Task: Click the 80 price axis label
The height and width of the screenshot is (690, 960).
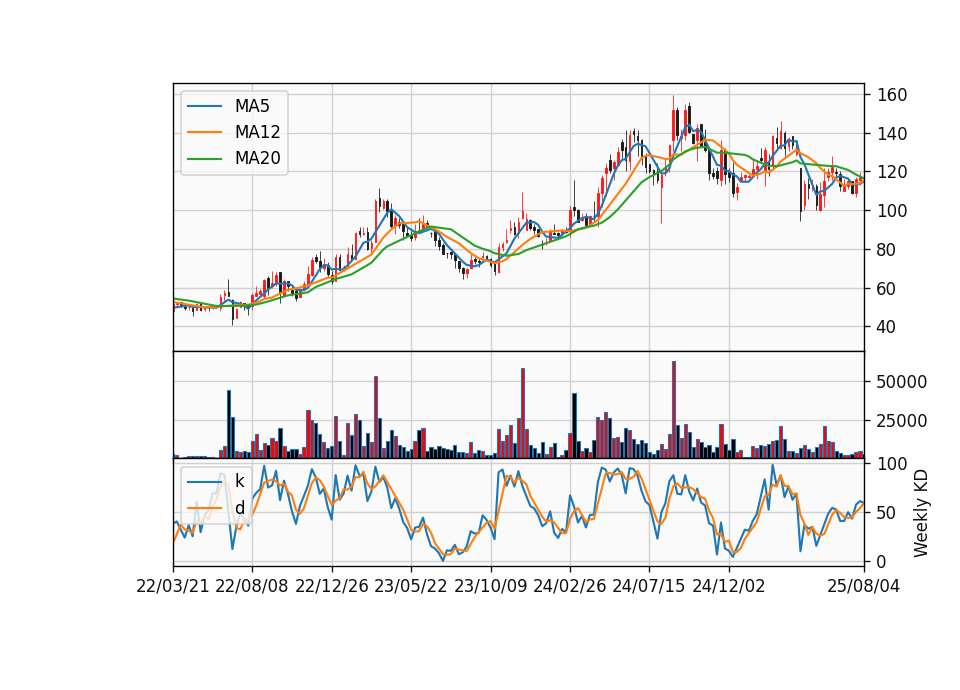Action: click(x=887, y=250)
